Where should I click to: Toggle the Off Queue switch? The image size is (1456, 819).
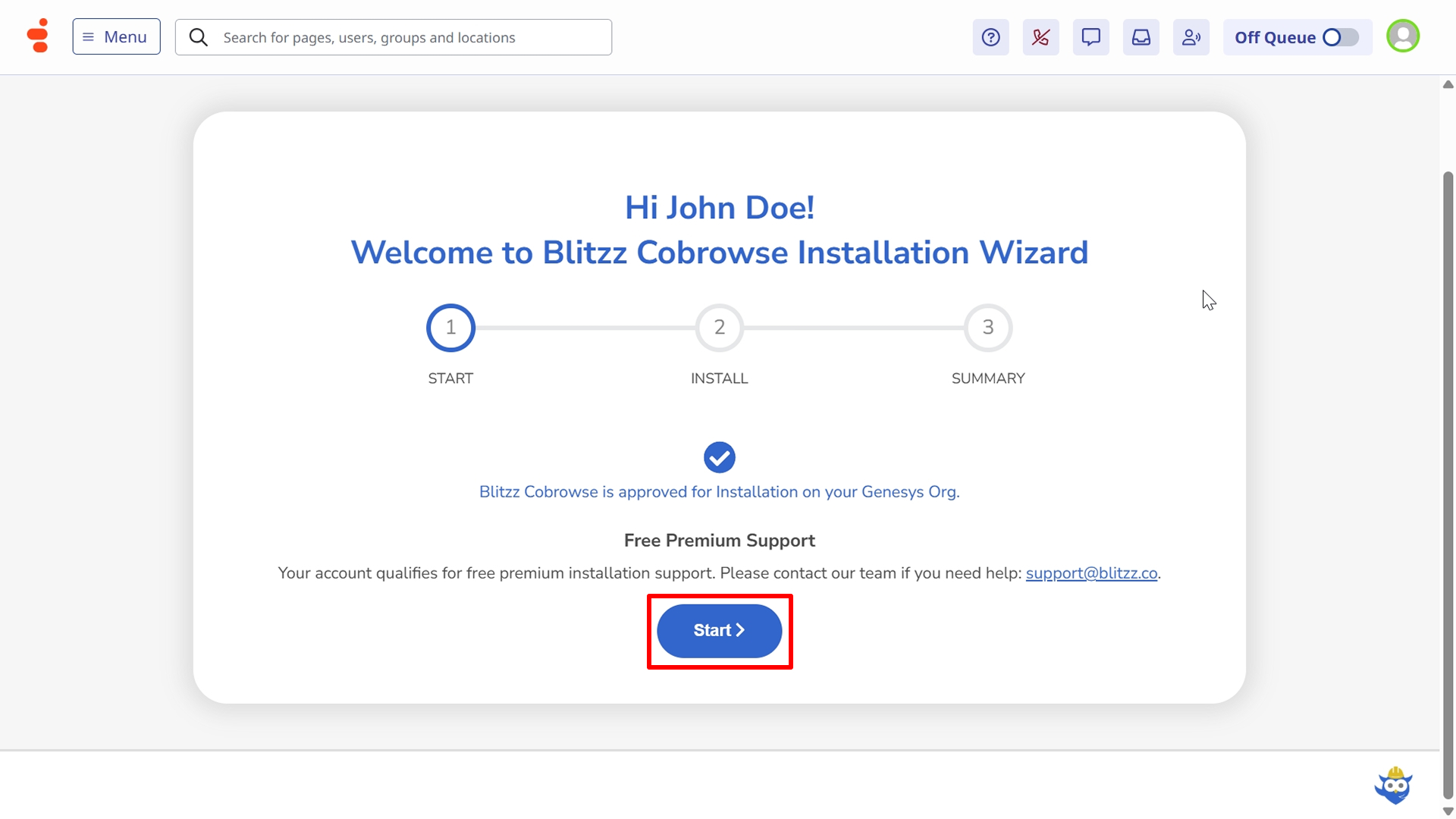pyautogui.click(x=1340, y=37)
